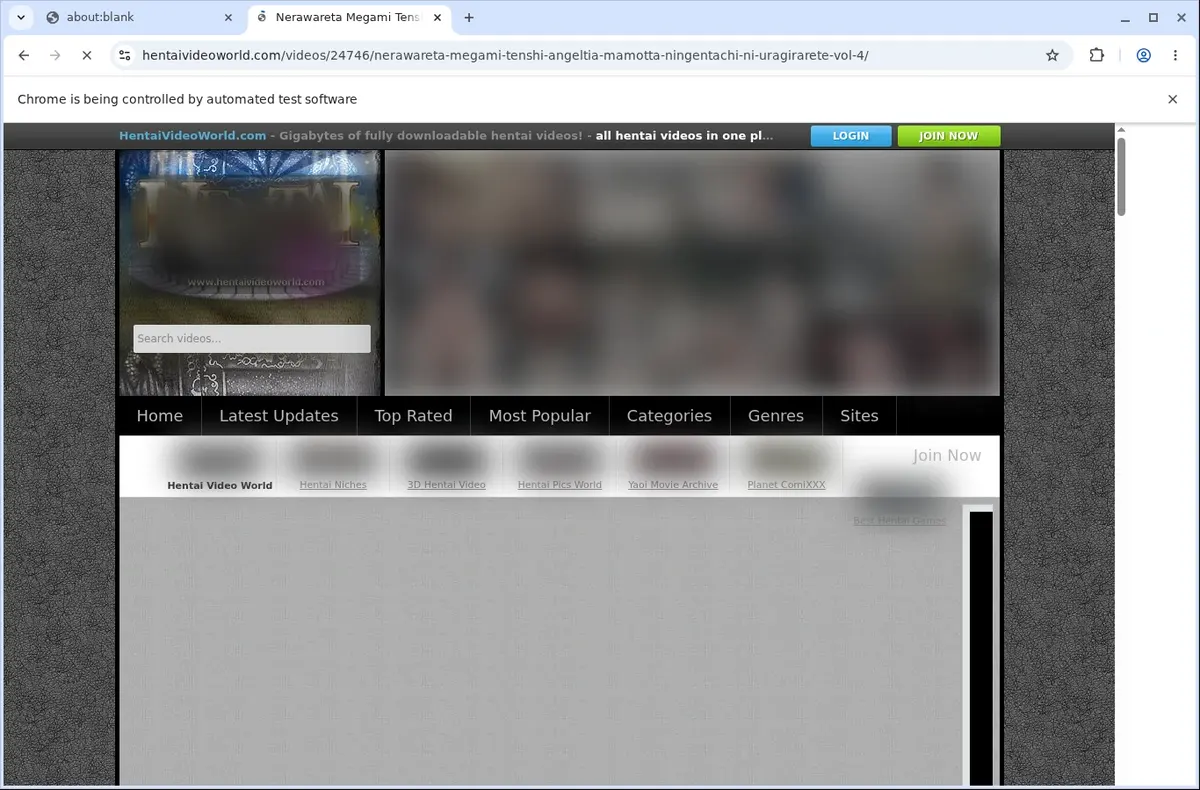Close the Nerawareta Megami tab
This screenshot has height=790, width=1200.
click(x=437, y=17)
